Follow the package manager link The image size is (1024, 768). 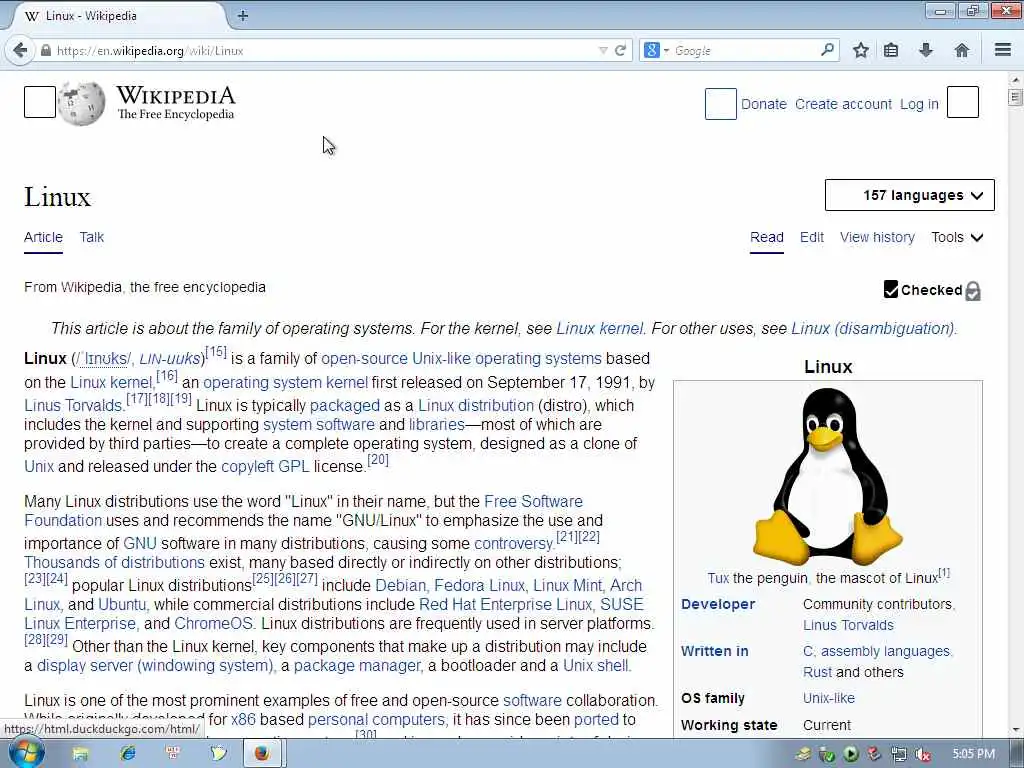click(x=357, y=665)
